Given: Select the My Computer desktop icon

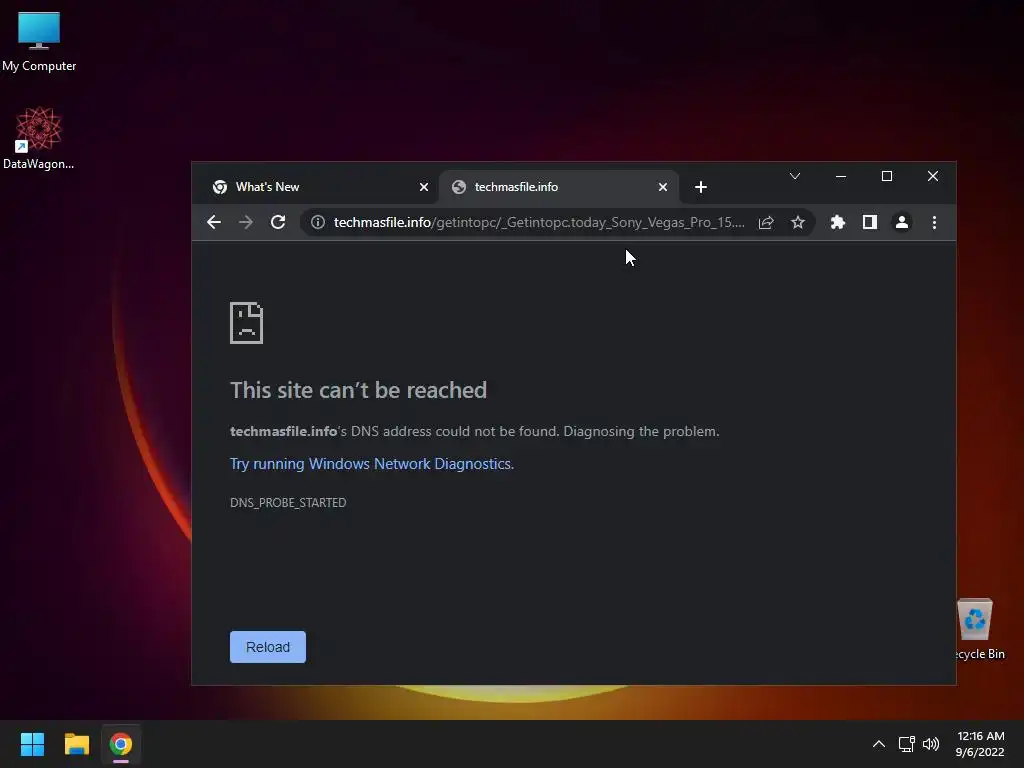Looking at the screenshot, I should coord(39,41).
